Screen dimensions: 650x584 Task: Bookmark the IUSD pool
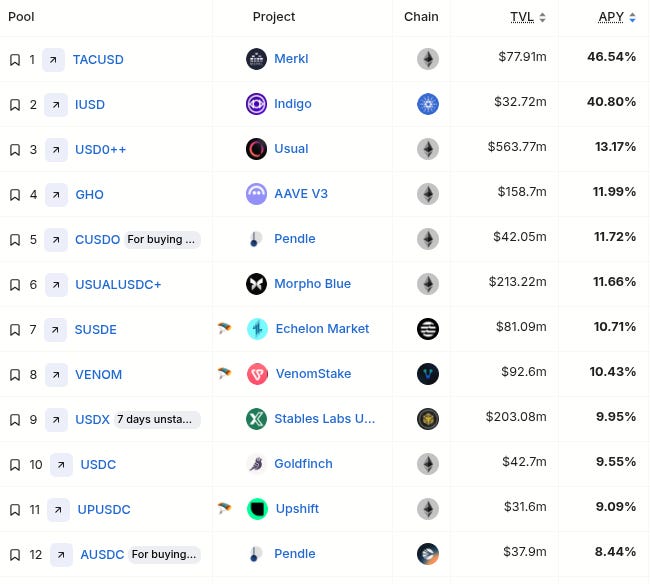tap(15, 105)
